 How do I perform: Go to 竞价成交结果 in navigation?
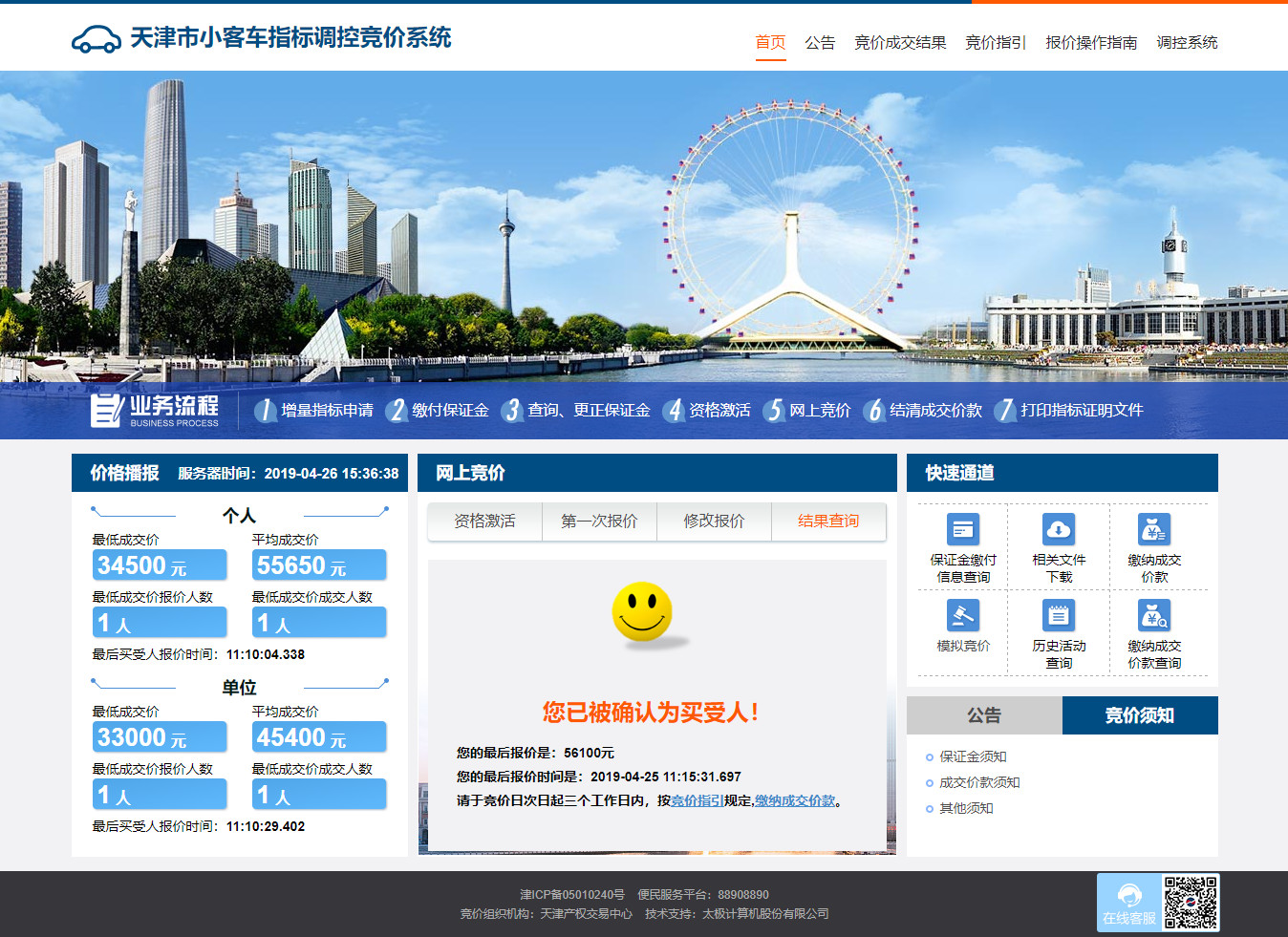900,43
